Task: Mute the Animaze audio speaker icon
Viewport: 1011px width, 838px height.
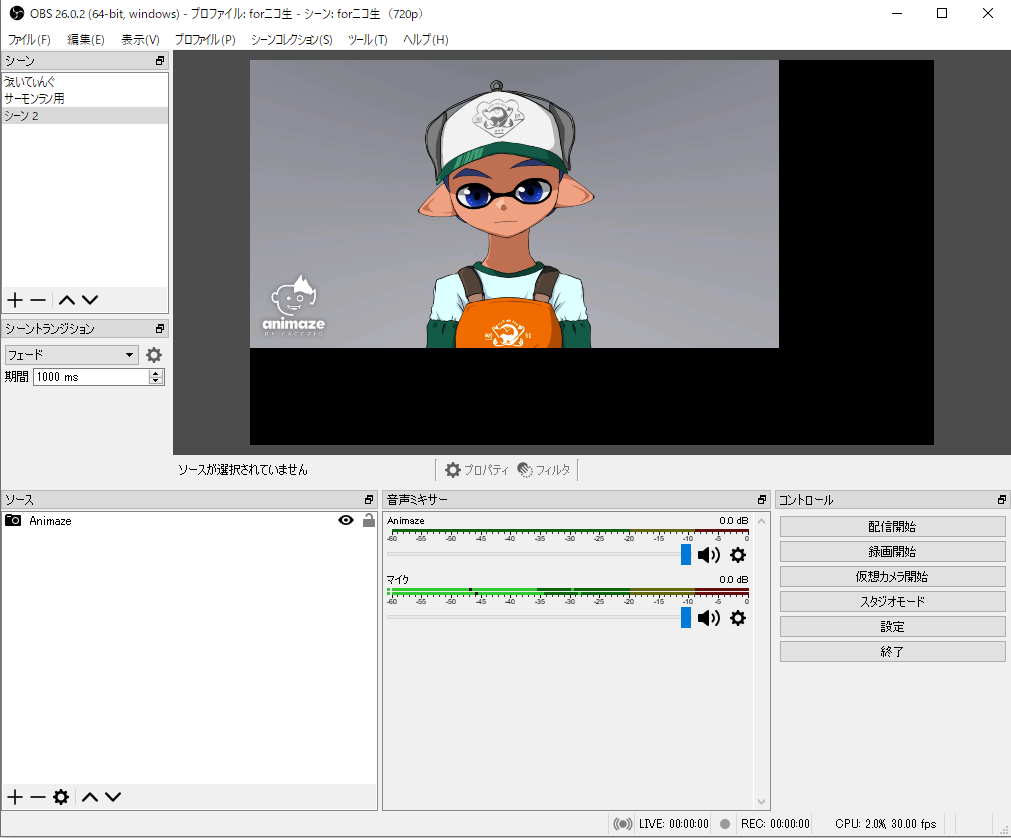Action: (x=709, y=555)
